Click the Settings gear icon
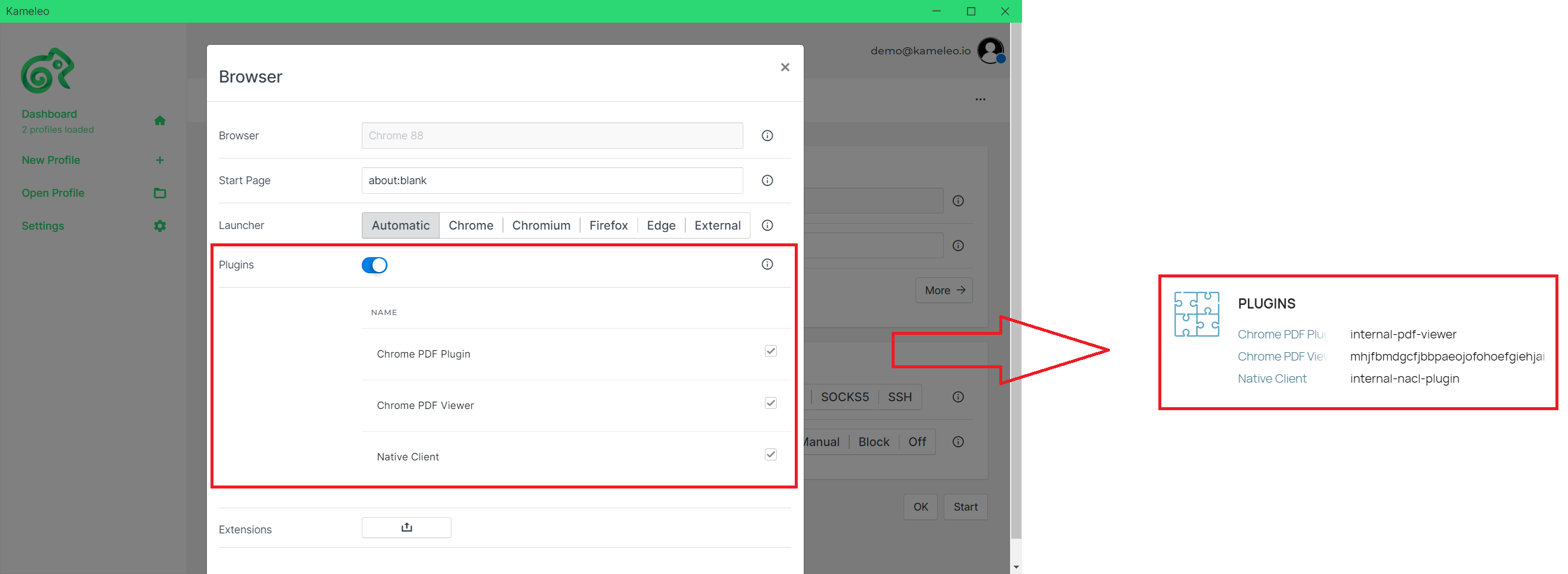This screenshot has height=574, width=1568. click(x=160, y=226)
